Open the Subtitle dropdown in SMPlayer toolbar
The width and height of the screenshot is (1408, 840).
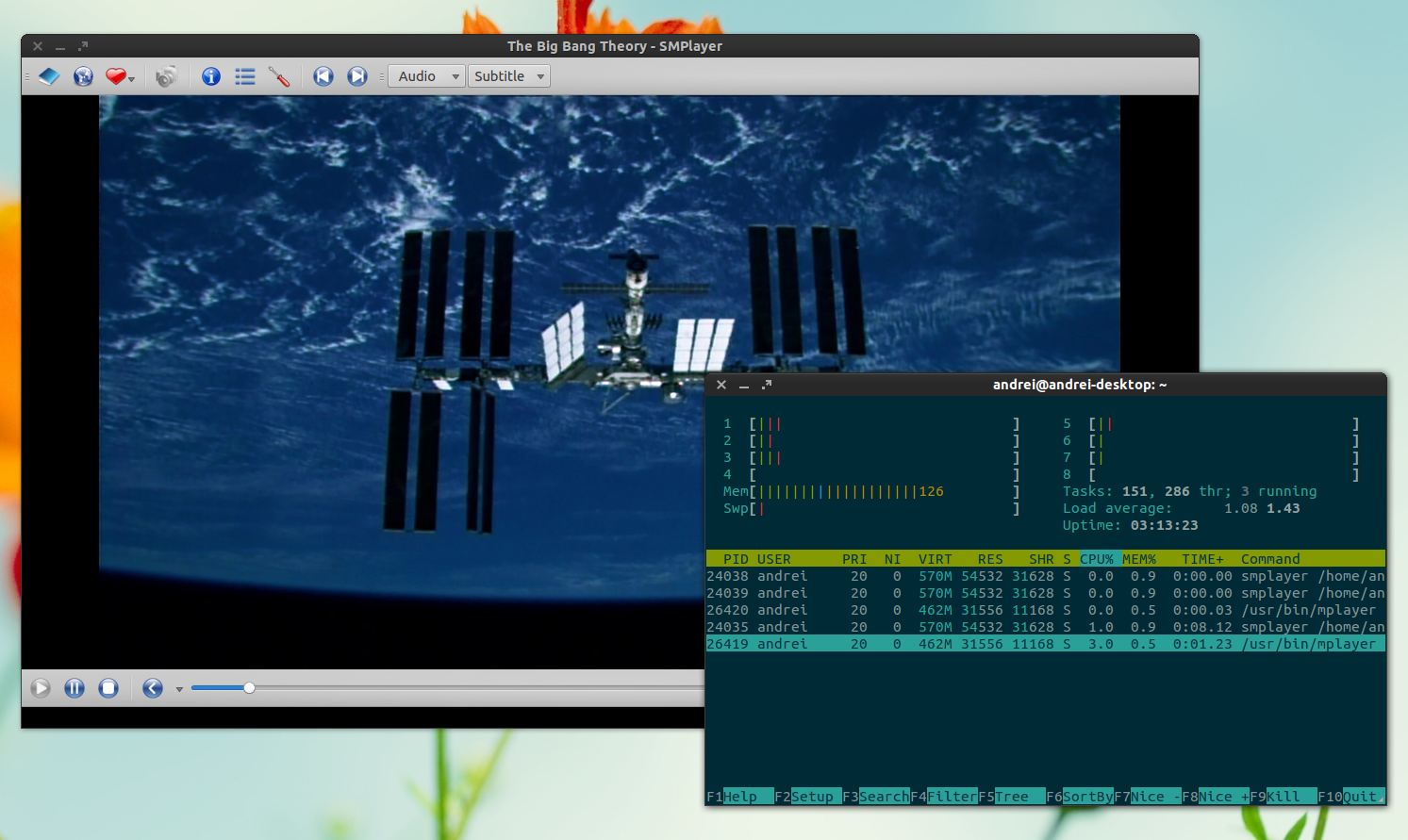coord(509,76)
